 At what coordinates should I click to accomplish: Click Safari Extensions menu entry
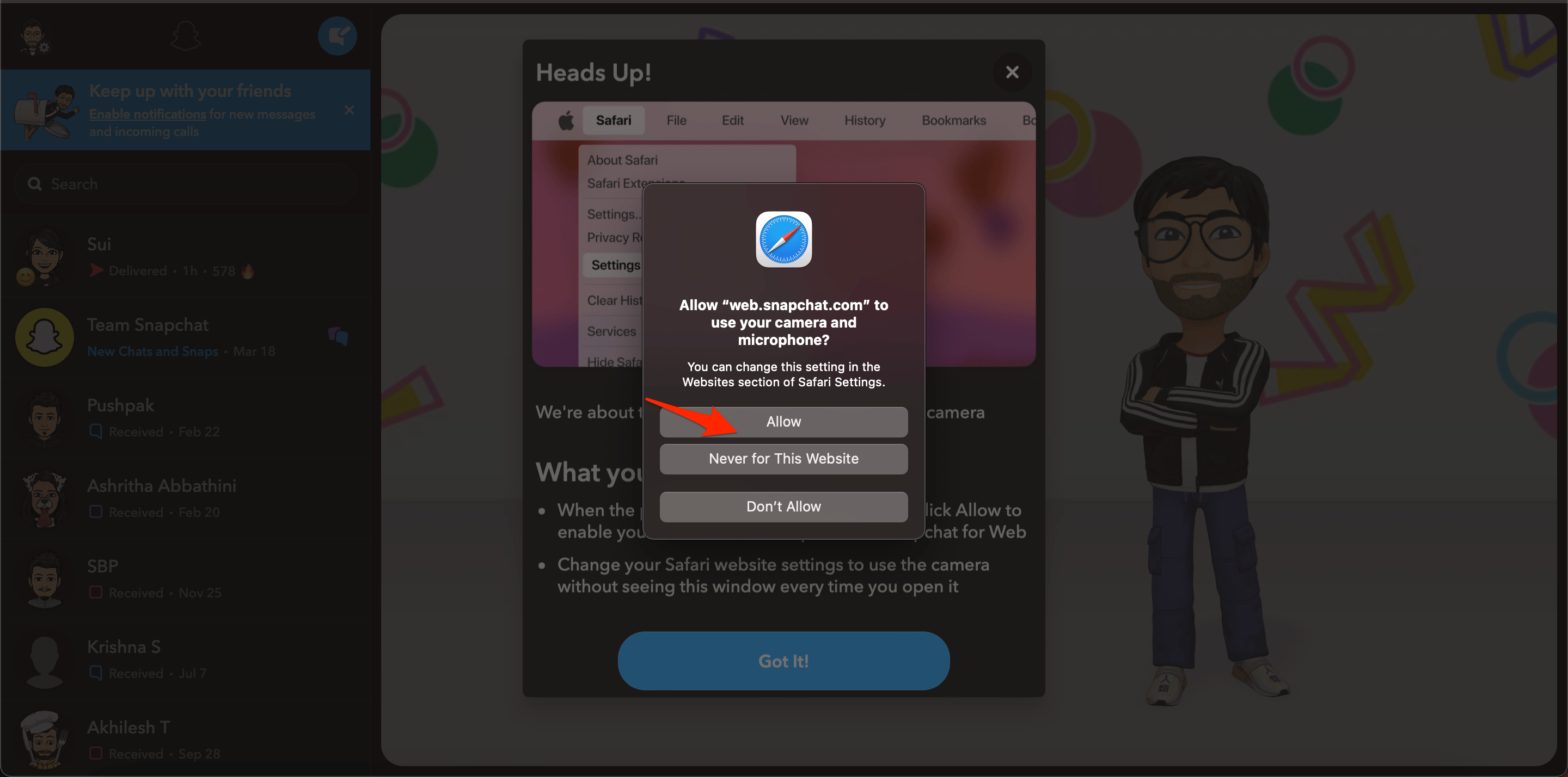635,183
